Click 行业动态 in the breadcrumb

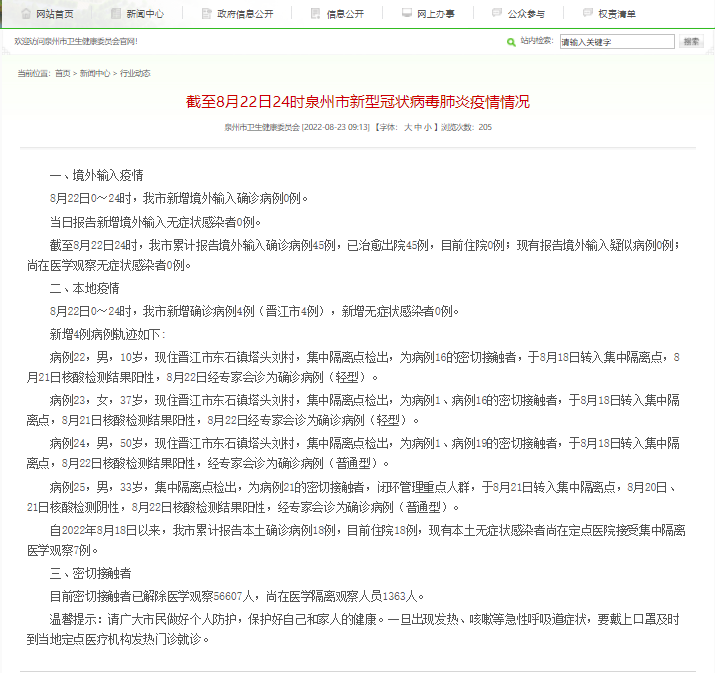pos(135,74)
